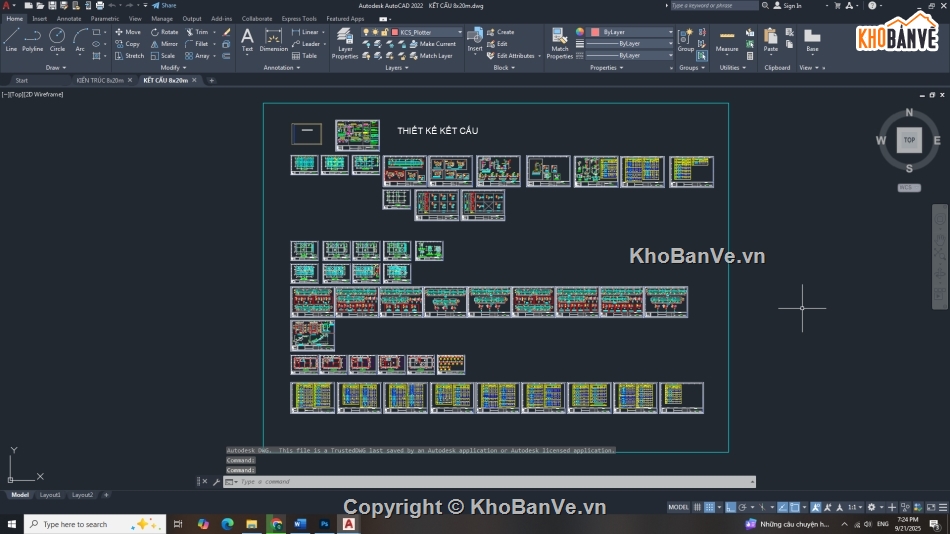This screenshot has height=534, width=950.
Task: Click the Dimension annotation tool
Action: click(x=273, y=40)
